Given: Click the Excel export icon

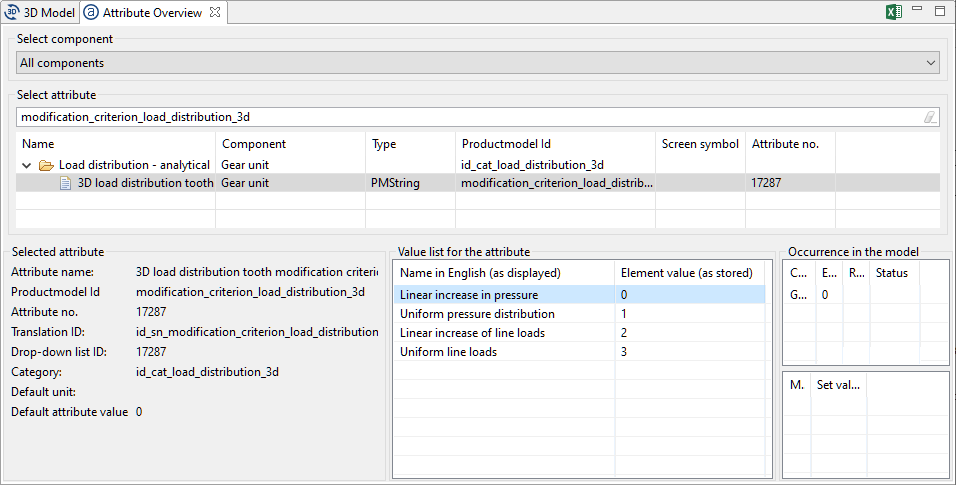Looking at the screenshot, I should coord(894,12).
